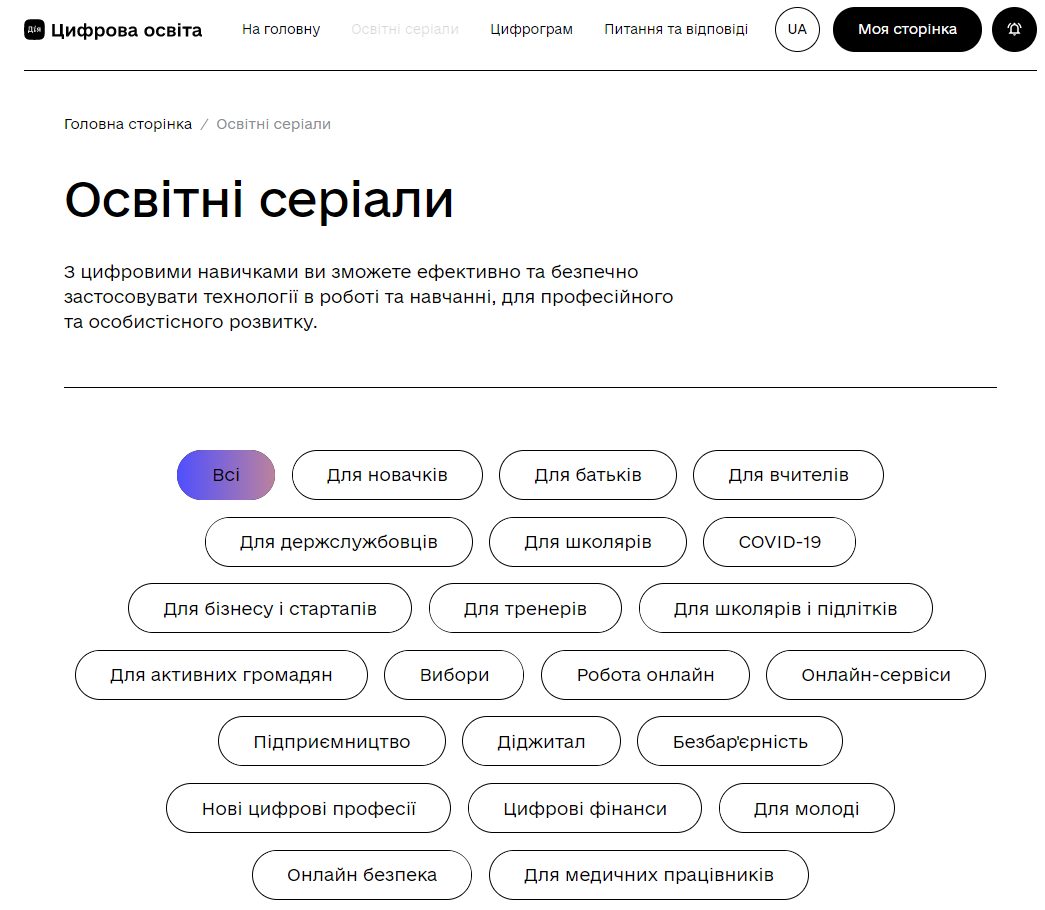Screen dimensions: 1045x910
Task: Choose the Для медичних працівників filter
Action: 648,875
